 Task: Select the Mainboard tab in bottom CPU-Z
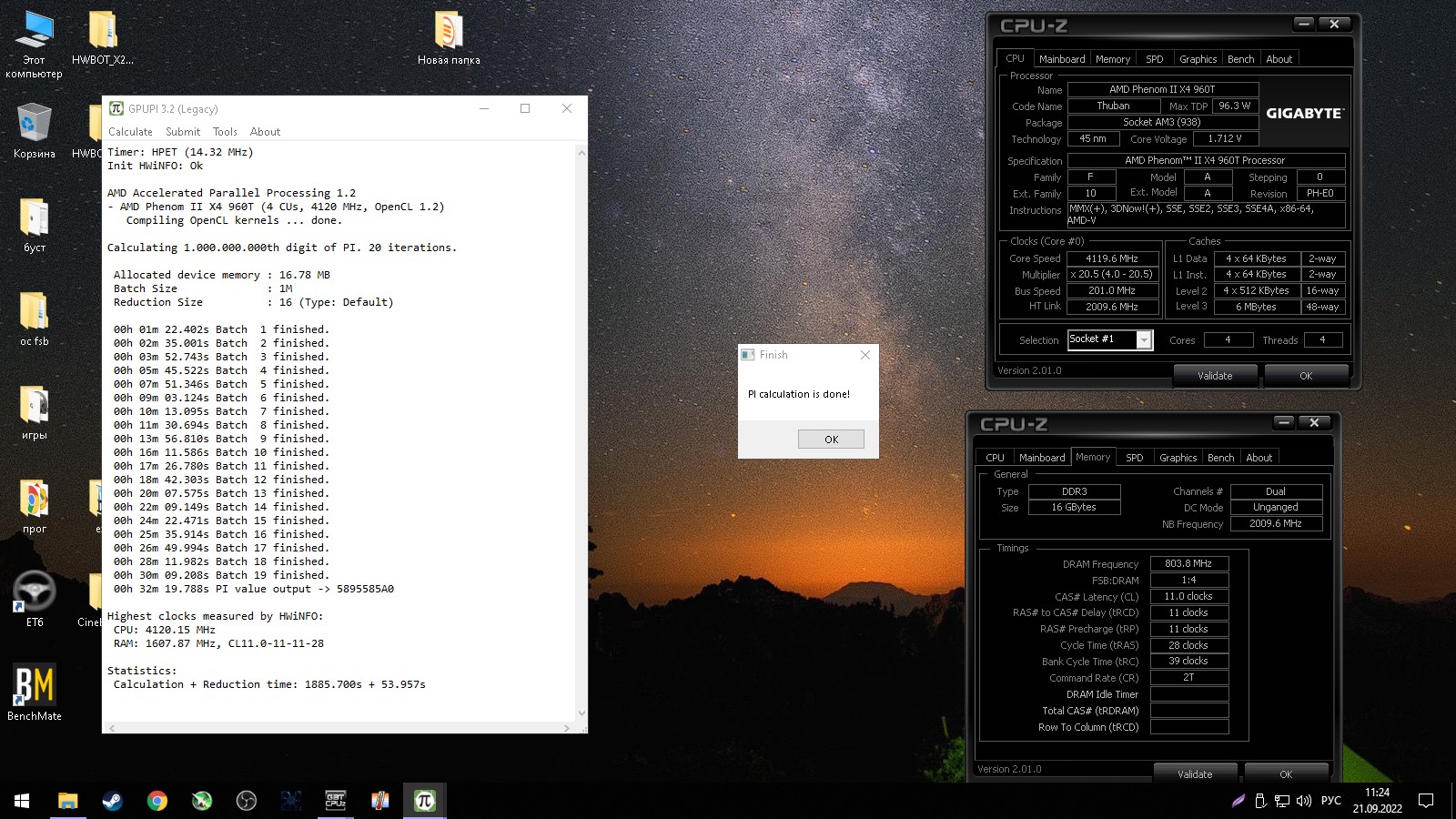1042,458
